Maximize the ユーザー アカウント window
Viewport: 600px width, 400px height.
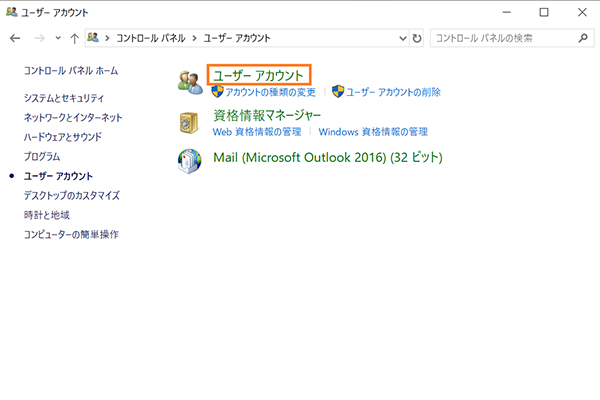click(x=544, y=12)
